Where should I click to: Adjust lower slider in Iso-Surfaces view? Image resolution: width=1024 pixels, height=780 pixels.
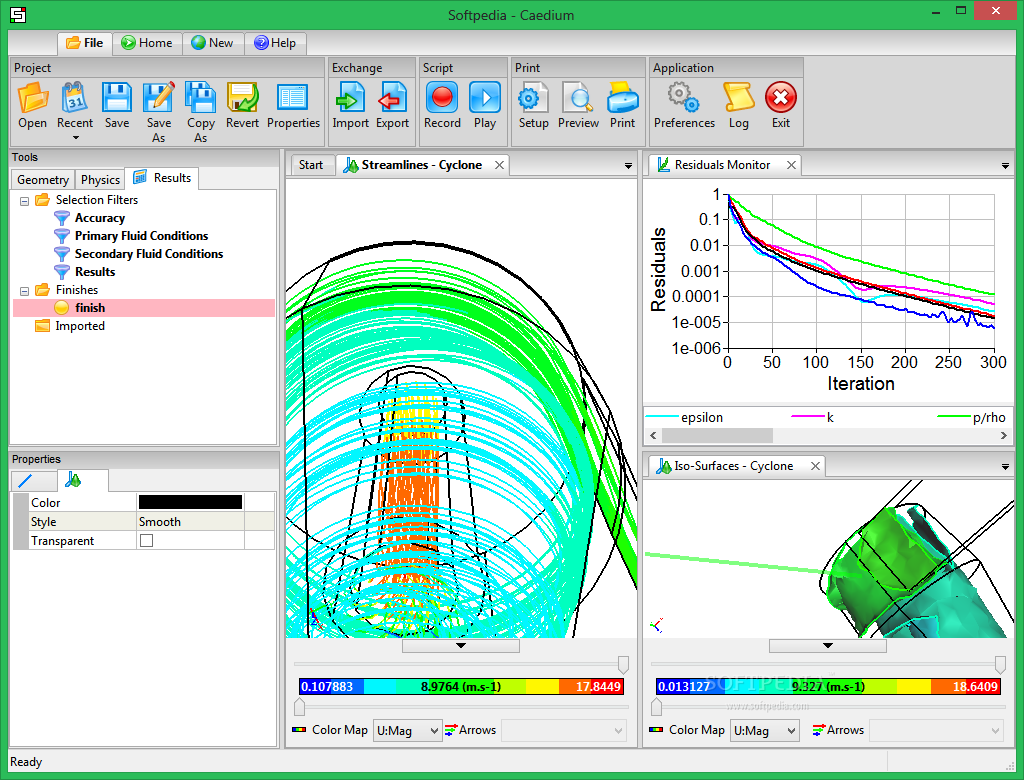tap(656, 707)
